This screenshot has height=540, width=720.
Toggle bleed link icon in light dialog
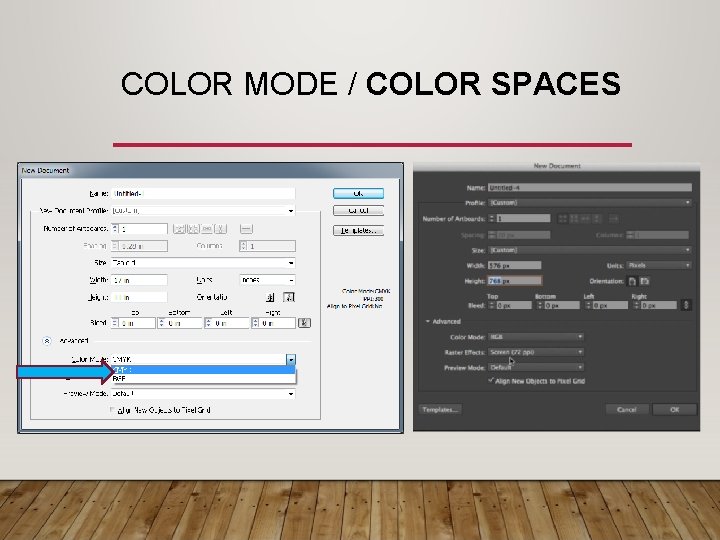[x=304, y=323]
